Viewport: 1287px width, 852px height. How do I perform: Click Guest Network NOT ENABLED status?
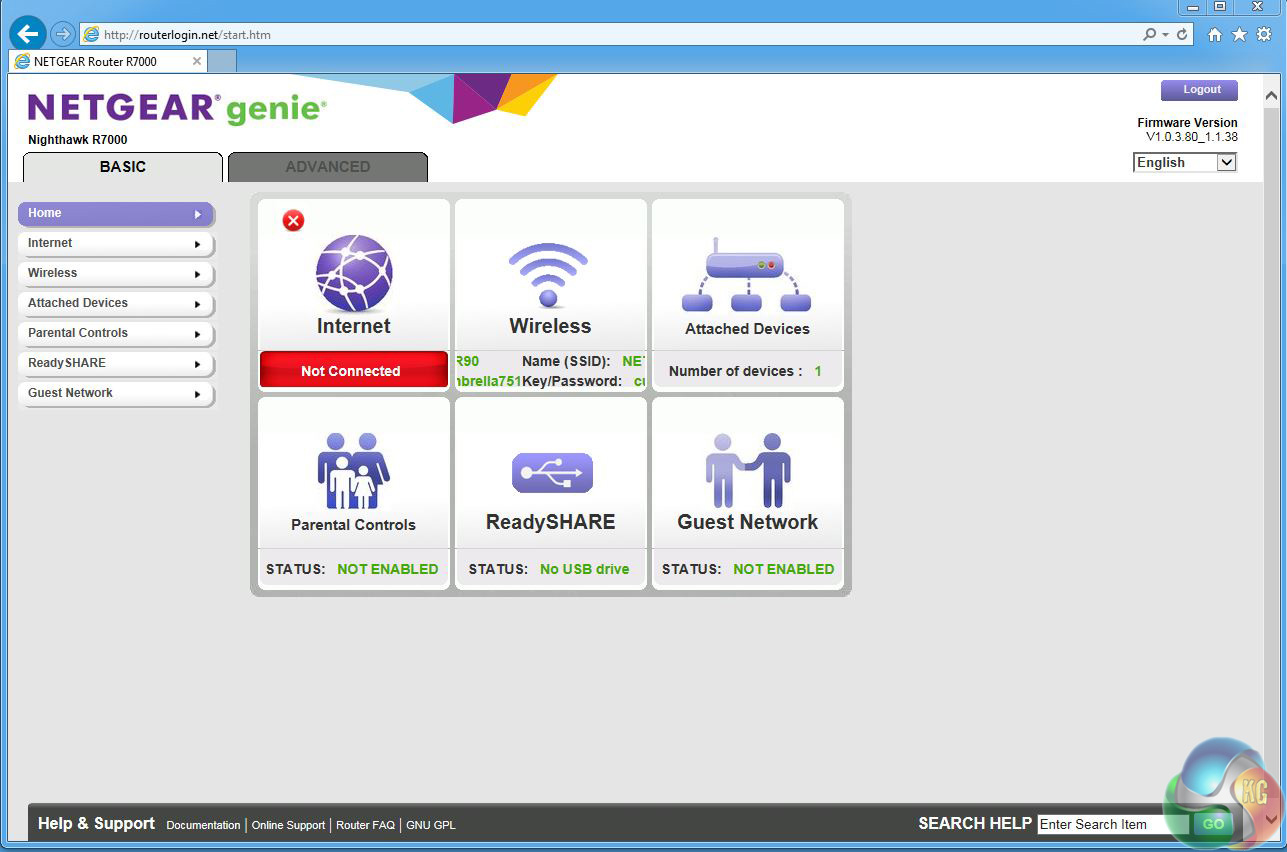click(784, 569)
